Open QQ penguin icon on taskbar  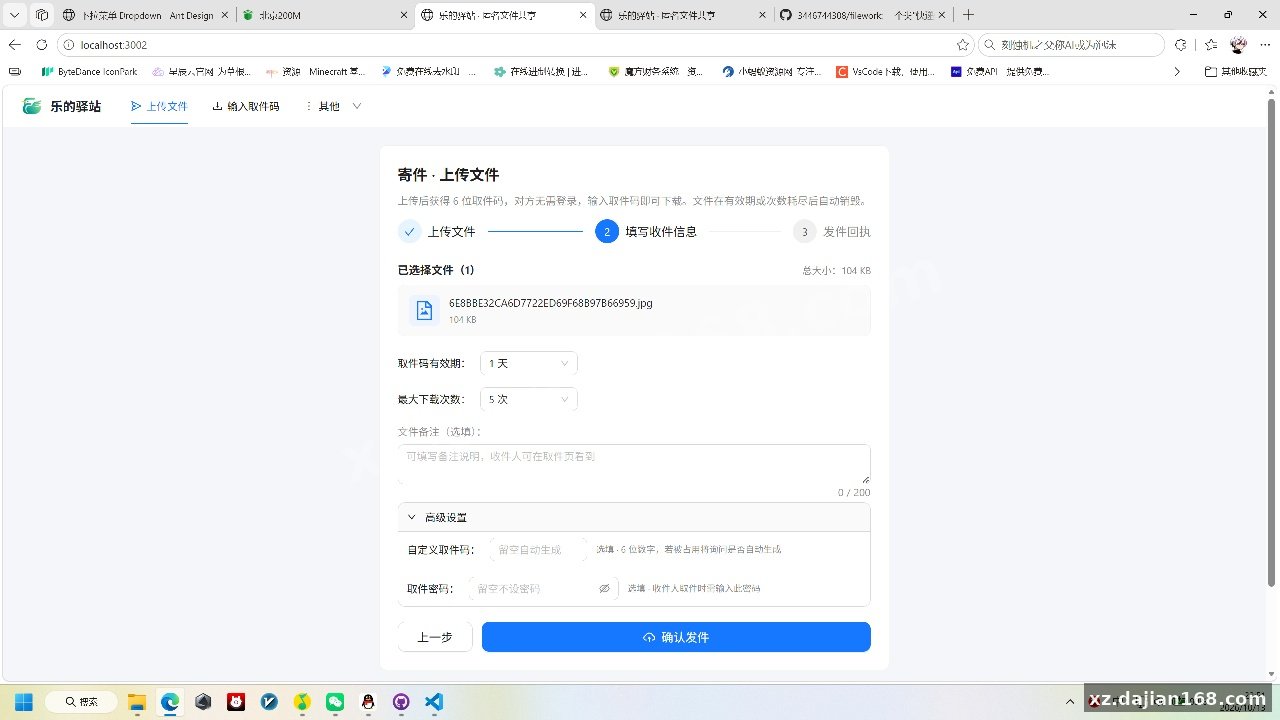click(x=368, y=701)
